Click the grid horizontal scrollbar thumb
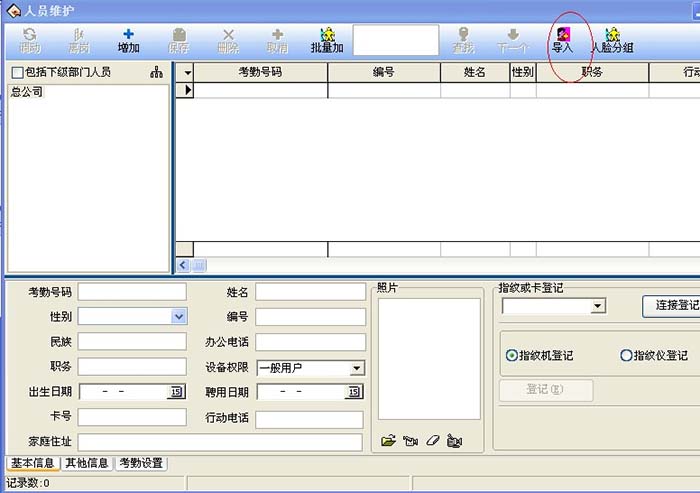The width and height of the screenshot is (700, 493). tap(199, 265)
